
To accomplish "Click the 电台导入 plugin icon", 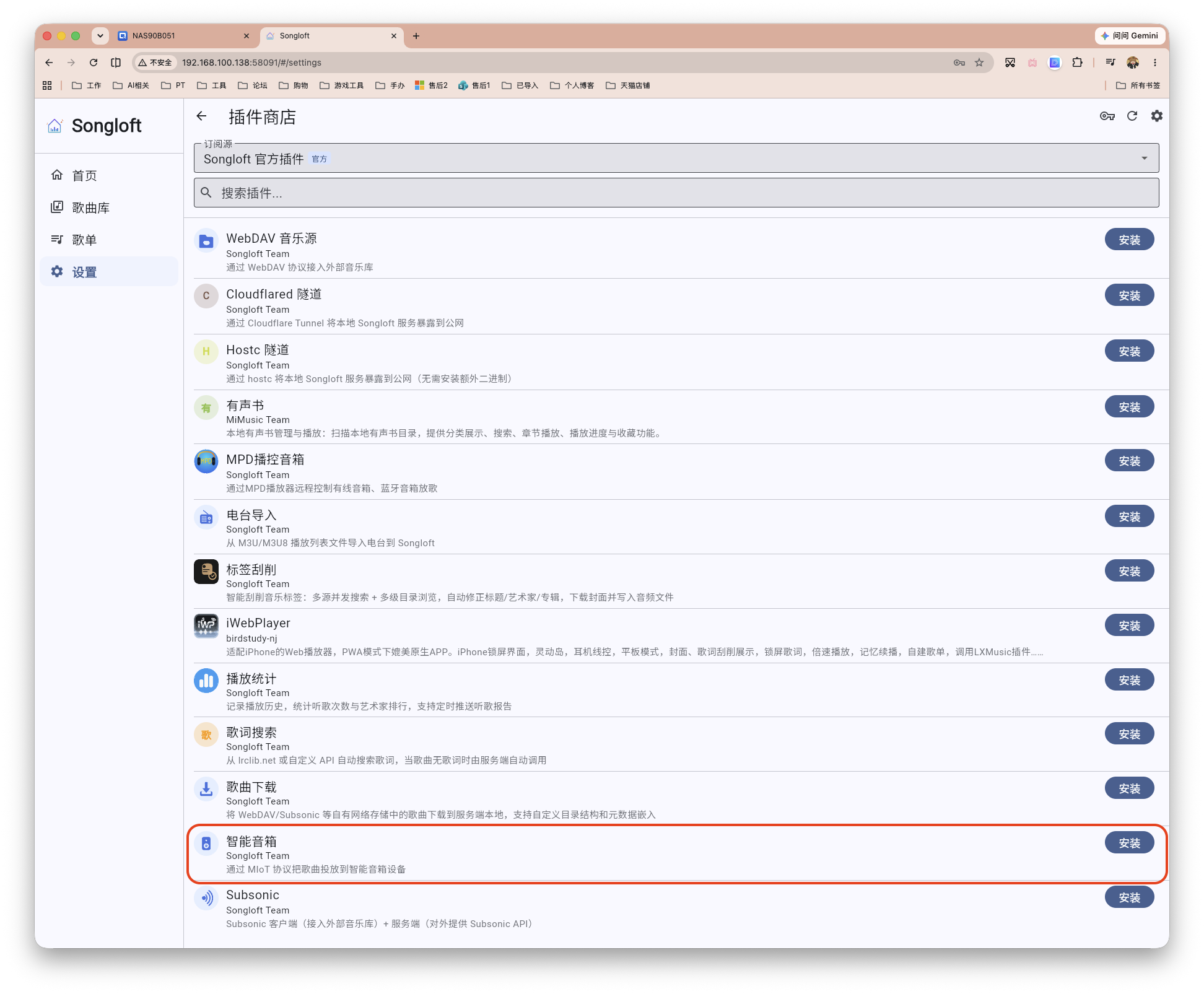I will click(x=206, y=517).
